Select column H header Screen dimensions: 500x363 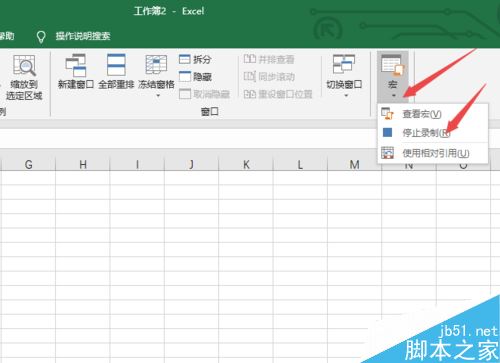tap(83, 164)
